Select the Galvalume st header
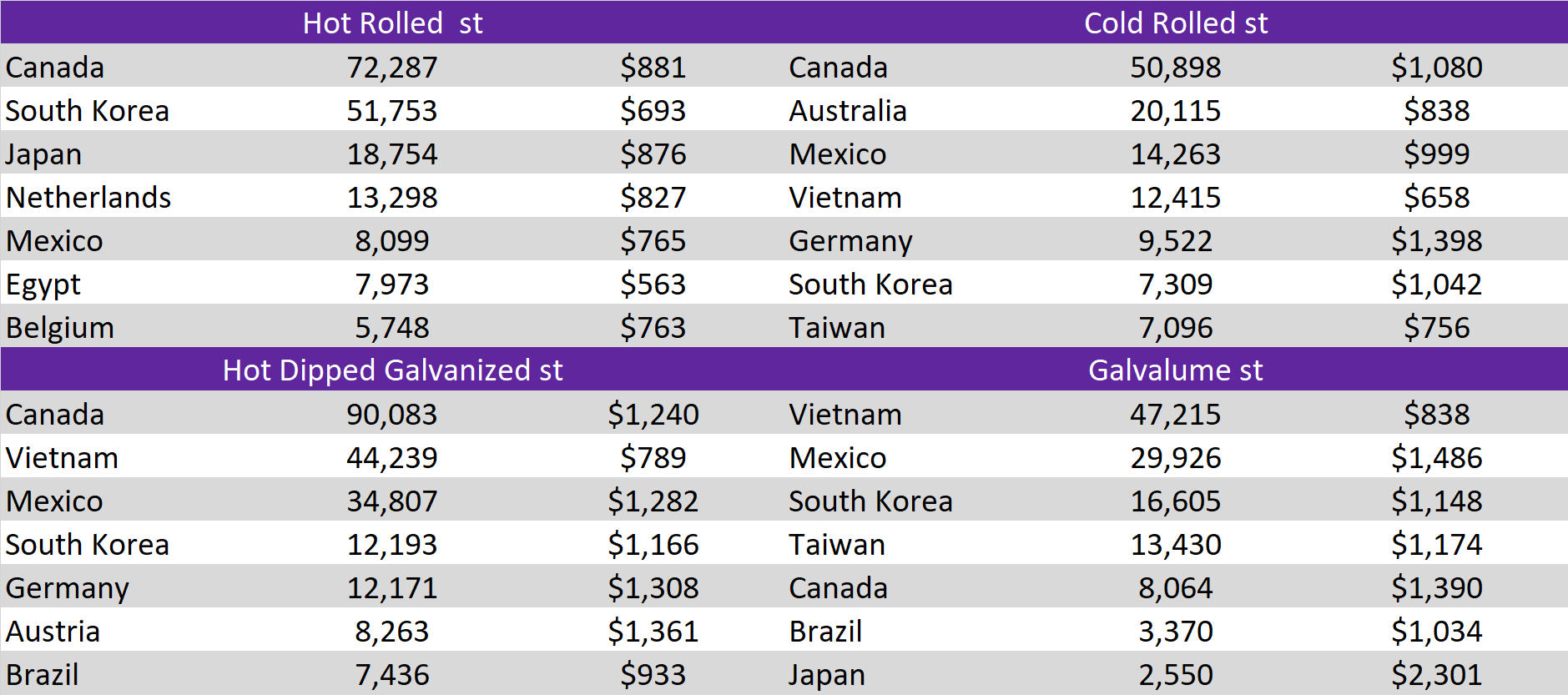This screenshot has width=1568, height=695. point(1175,370)
